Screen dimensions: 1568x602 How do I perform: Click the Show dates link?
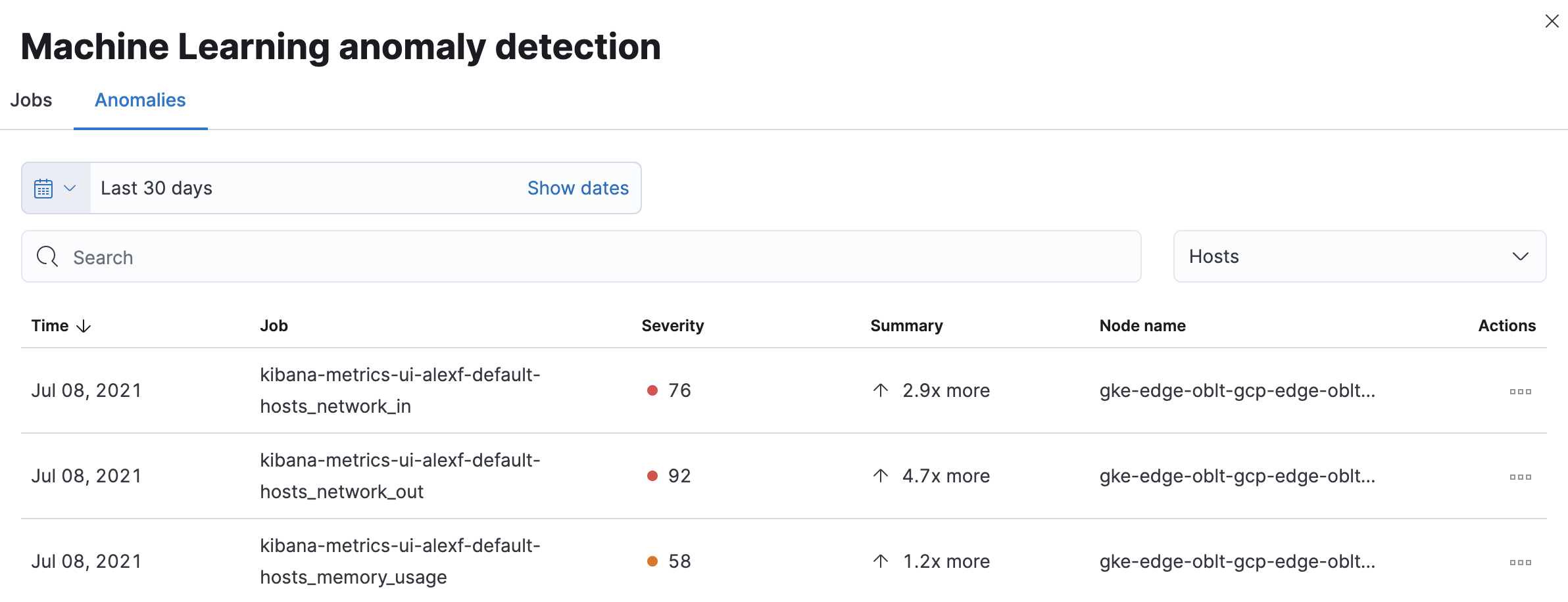(577, 188)
